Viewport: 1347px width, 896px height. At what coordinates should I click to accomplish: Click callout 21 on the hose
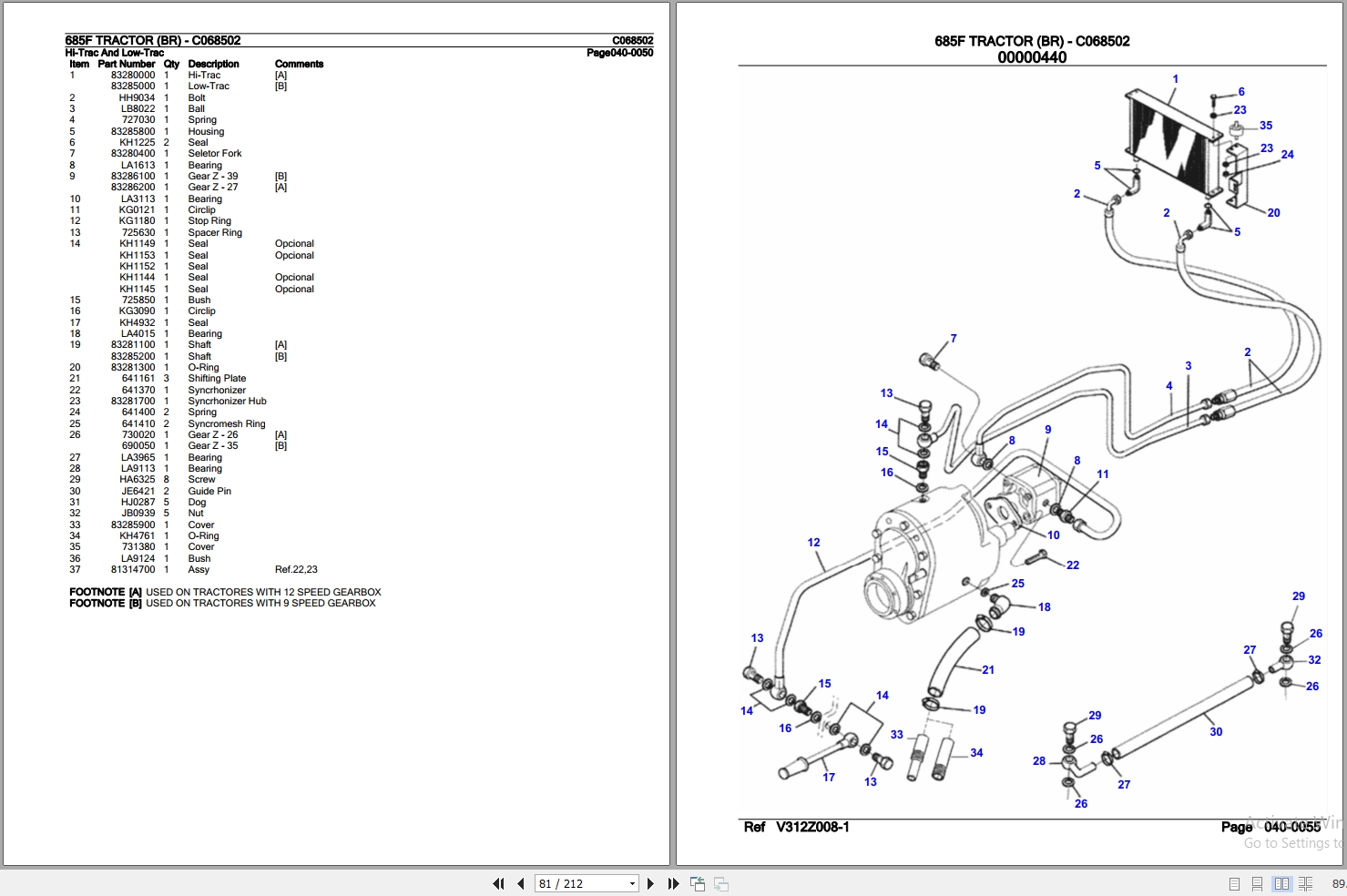click(x=988, y=670)
